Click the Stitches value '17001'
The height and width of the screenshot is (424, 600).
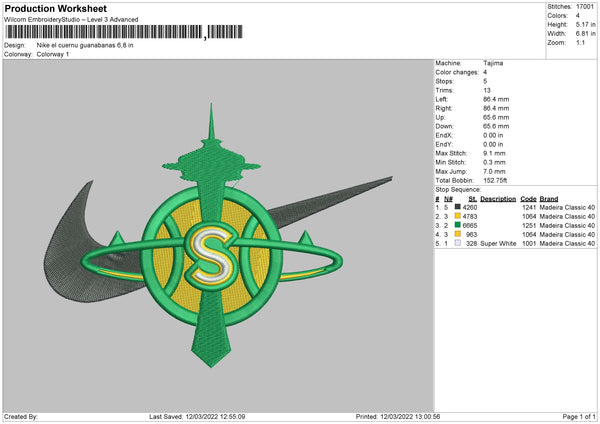click(x=585, y=7)
